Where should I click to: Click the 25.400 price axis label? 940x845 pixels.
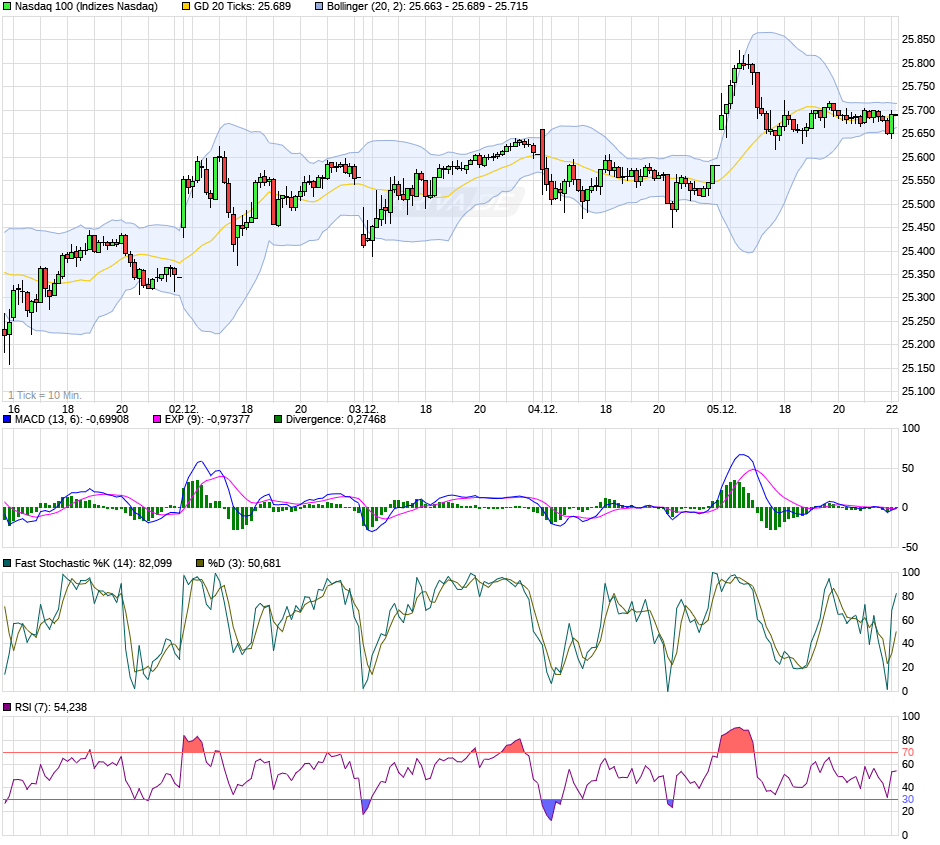(918, 251)
